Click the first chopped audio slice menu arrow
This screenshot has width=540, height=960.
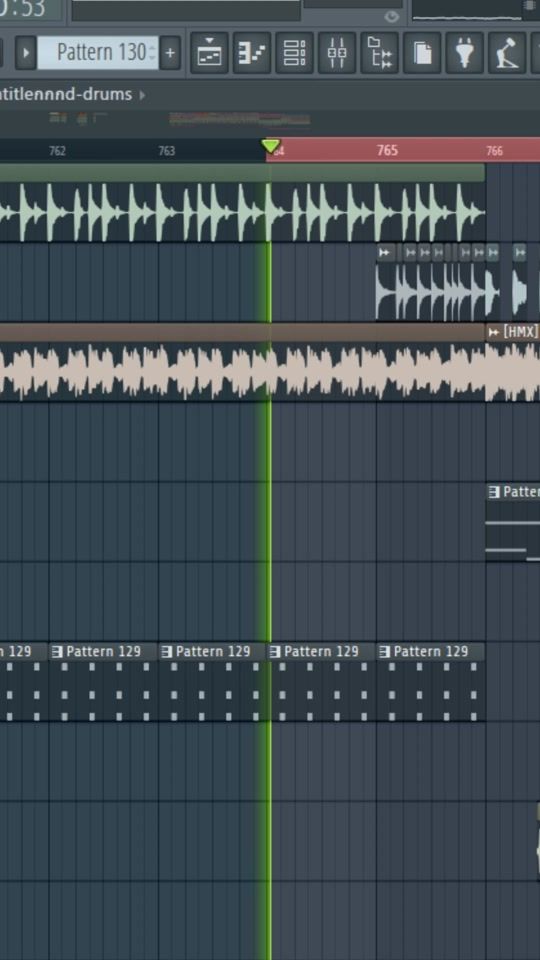pos(384,252)
